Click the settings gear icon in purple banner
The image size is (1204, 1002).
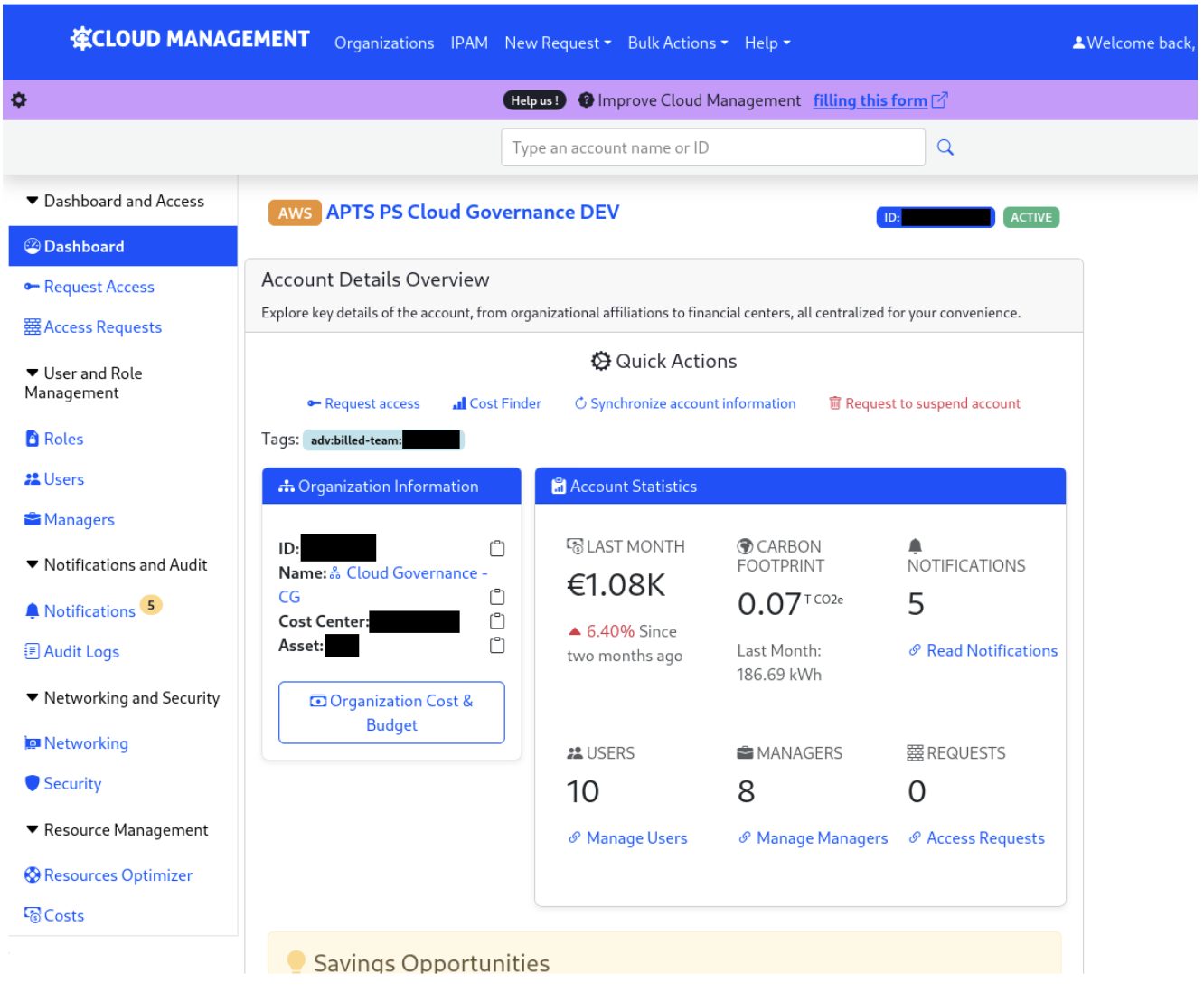coord(19,100)
